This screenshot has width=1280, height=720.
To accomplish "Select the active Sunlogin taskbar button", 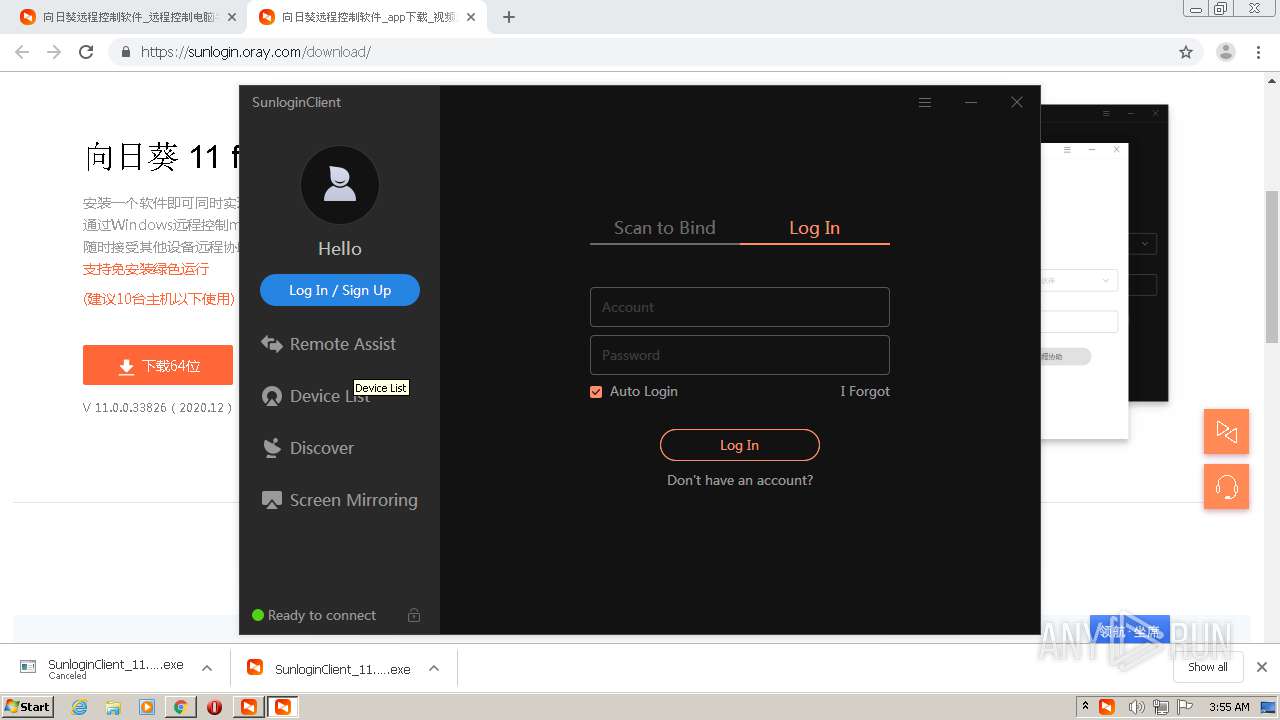I will point(283,707).
